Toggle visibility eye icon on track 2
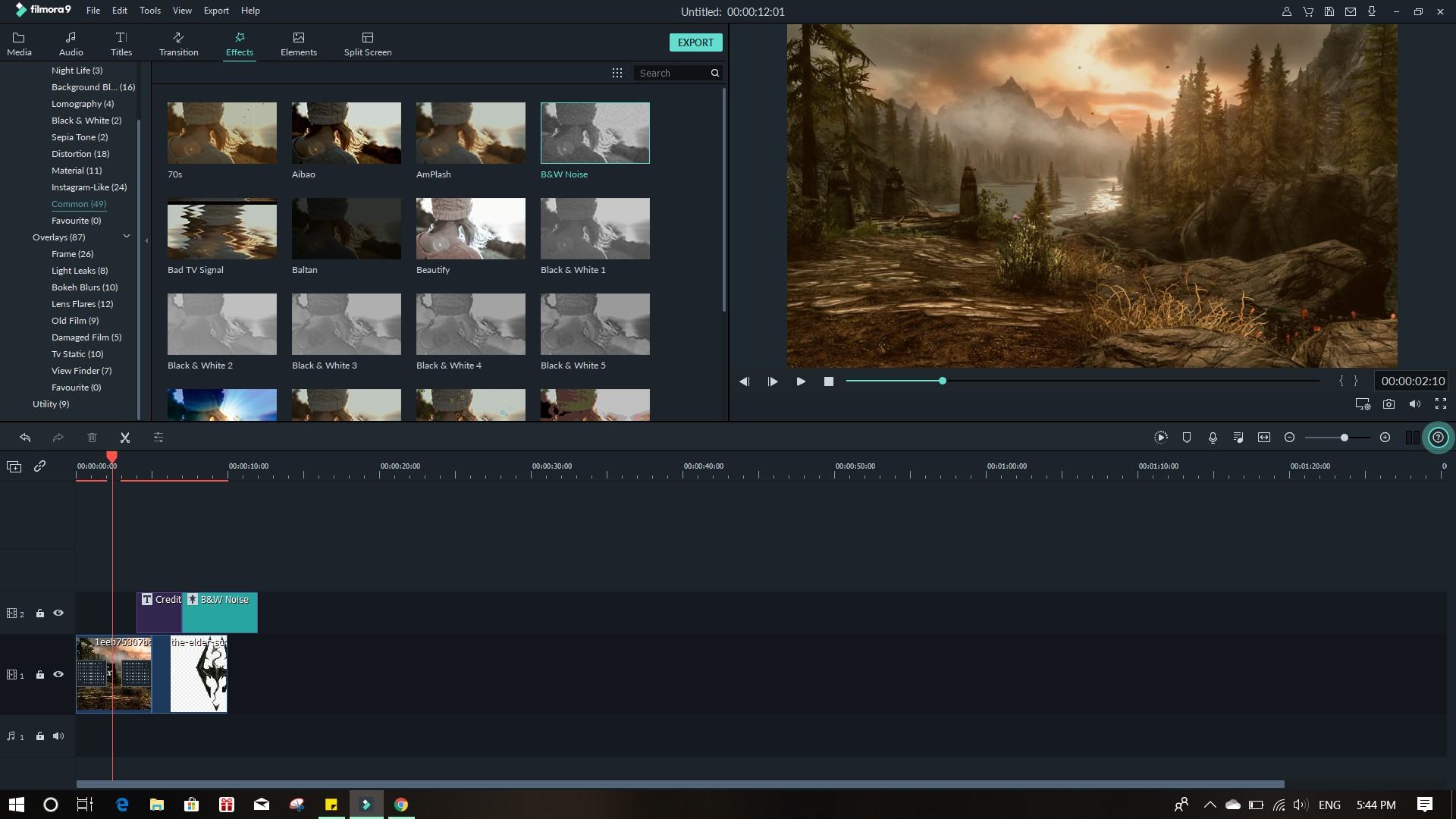 click(x=57, y=613)
